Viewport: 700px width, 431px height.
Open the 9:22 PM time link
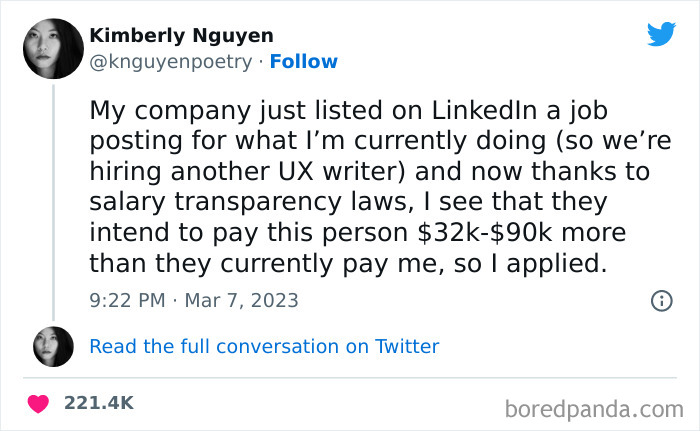(x=128, y=300)
